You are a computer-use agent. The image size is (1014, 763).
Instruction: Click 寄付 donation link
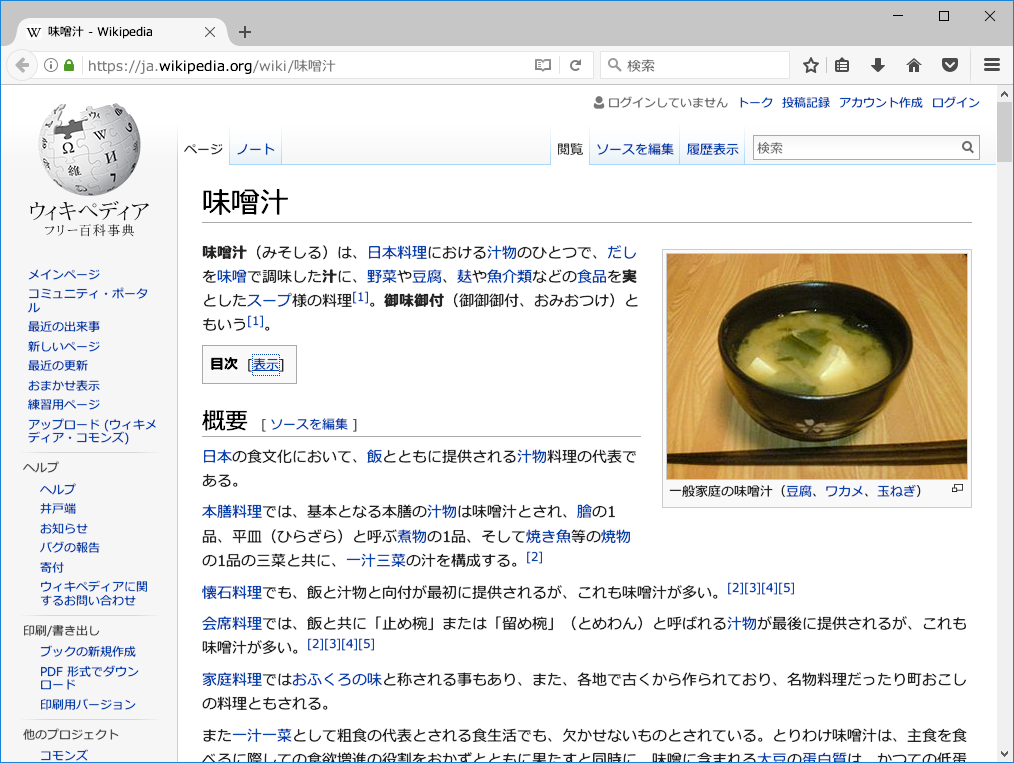click(52, 567)
